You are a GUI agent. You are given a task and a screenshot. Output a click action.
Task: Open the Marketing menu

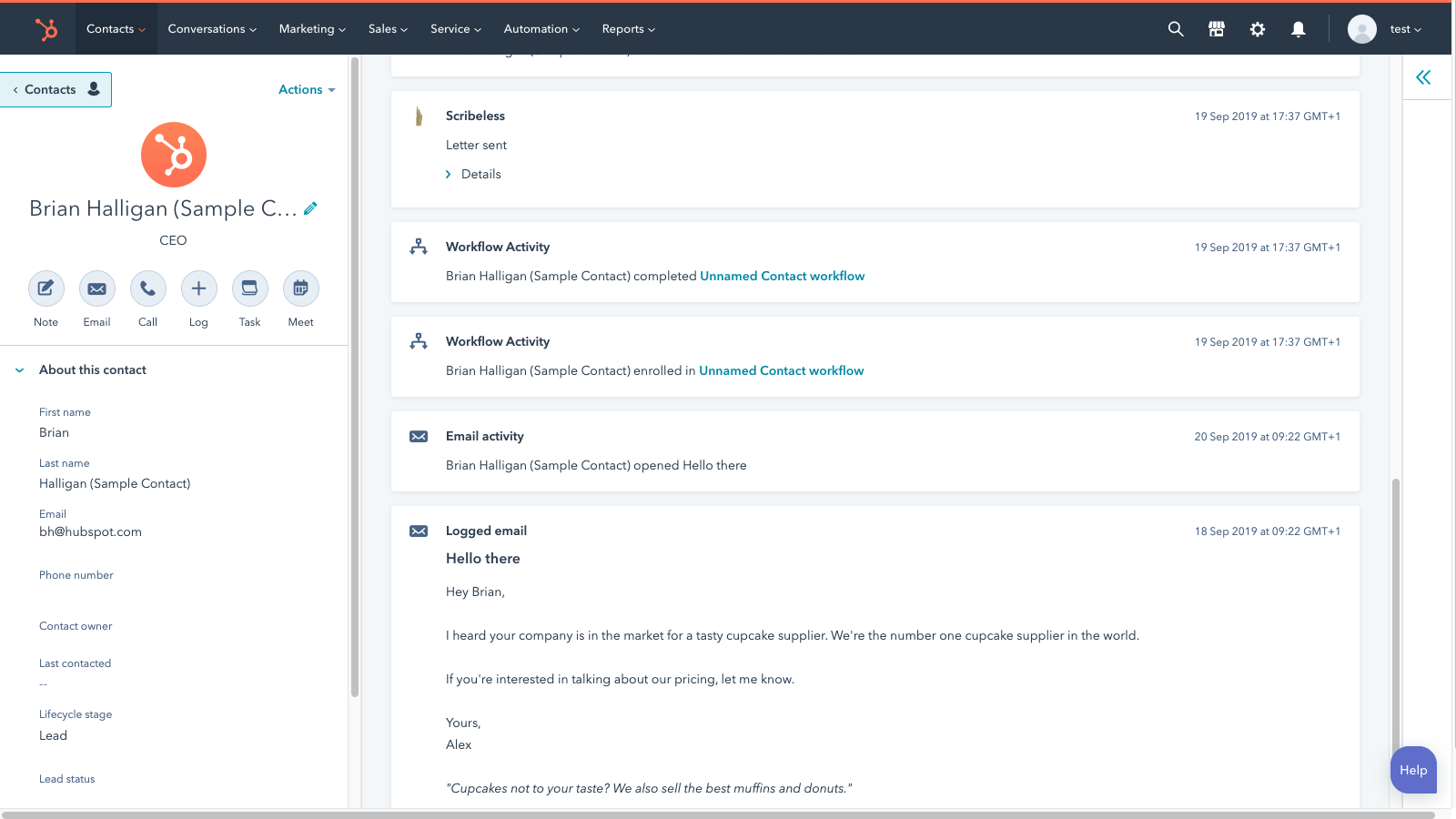[x=312, y=29]
